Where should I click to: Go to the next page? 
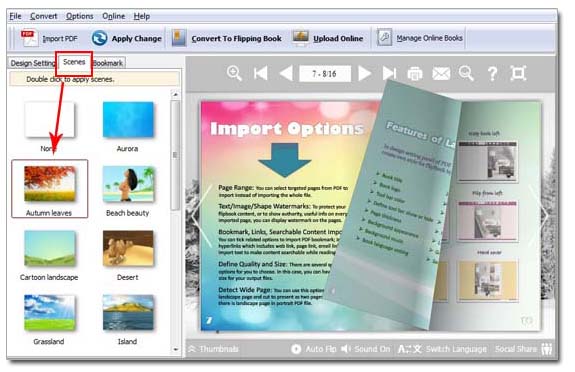tap(364, 73)
